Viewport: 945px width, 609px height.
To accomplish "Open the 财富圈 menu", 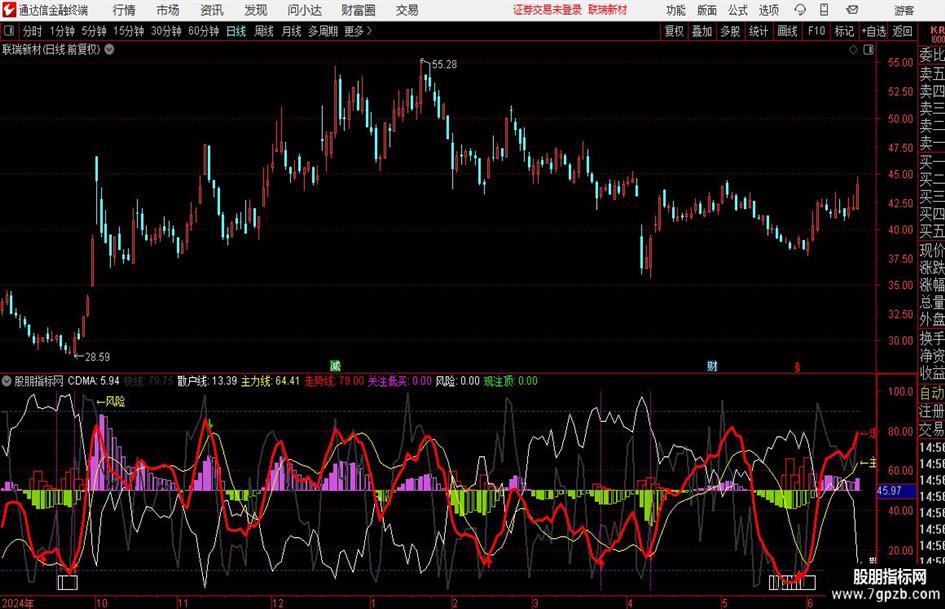I will click(358, 10).
